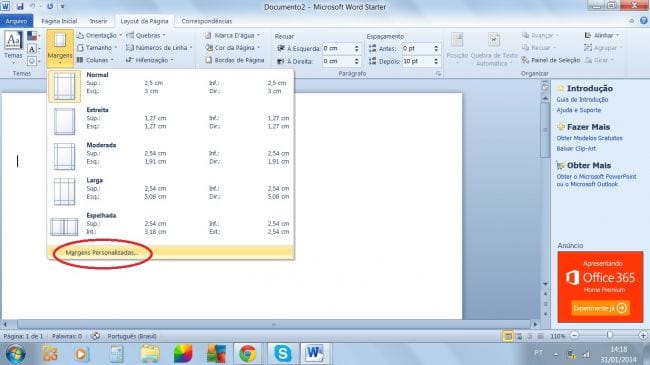
Task: Click the Baixar Clip-Art link
Action: point(576,148)
